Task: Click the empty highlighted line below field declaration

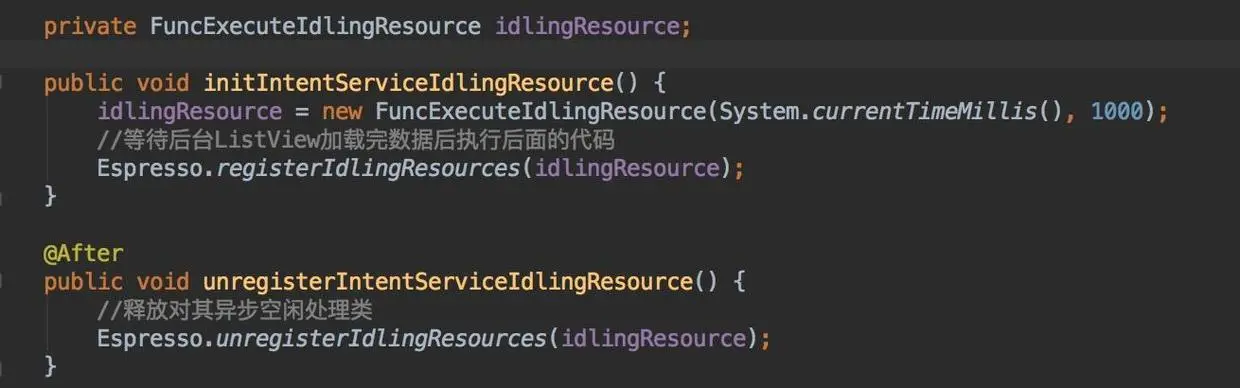Action: point(620,54)
